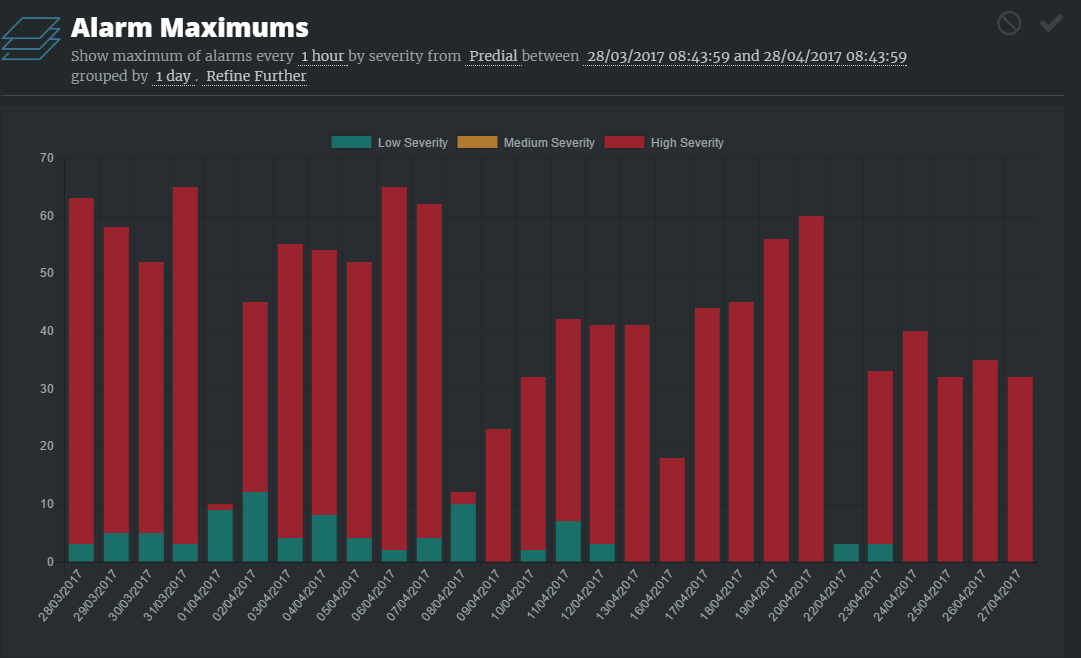Image resolution: width=1081 pixels, height=658 pixels.
Task: Click the 'Alarm Maximums' heading
Action: coord(190,27)
